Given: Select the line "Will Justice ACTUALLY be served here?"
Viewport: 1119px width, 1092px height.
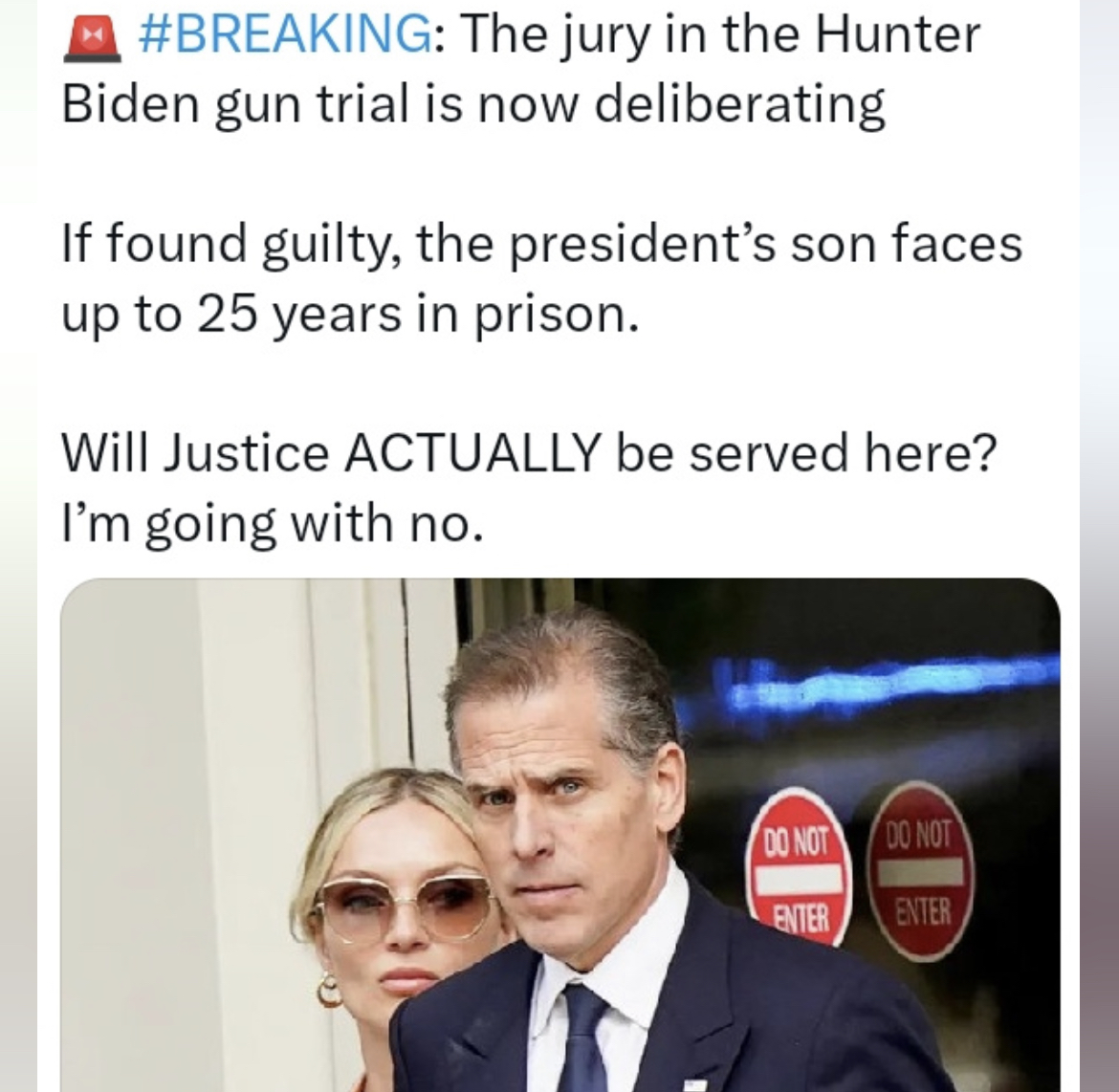Looking at the screenshot, I should point(528,451).
